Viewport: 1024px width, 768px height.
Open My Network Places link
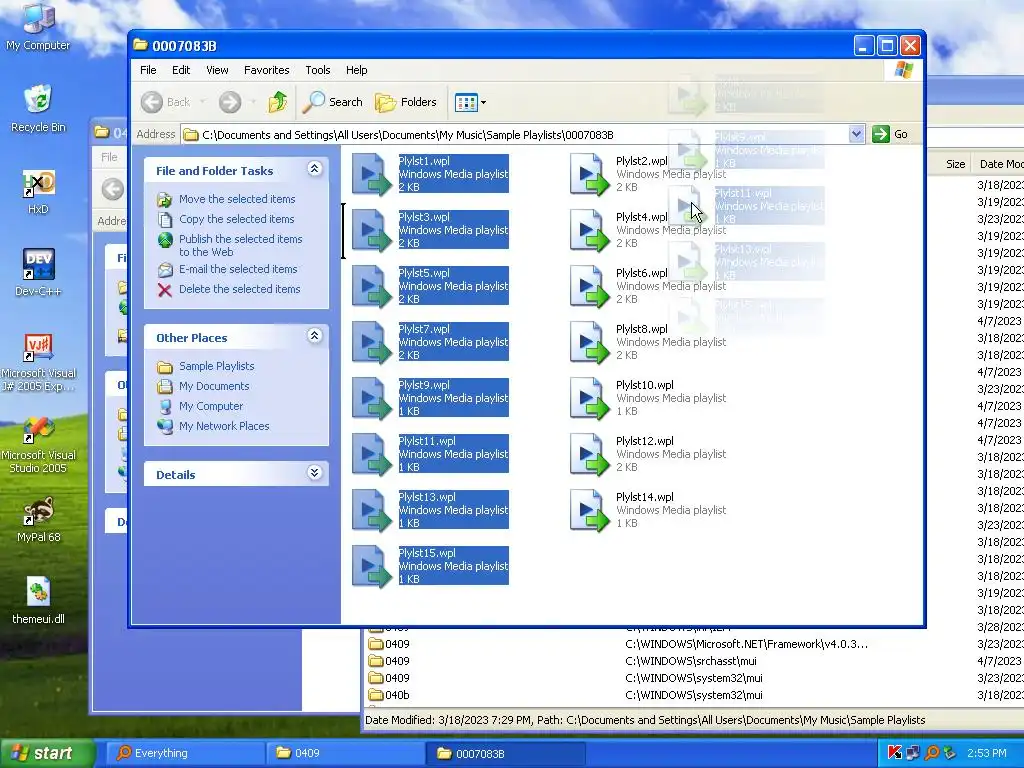(224, 426)
